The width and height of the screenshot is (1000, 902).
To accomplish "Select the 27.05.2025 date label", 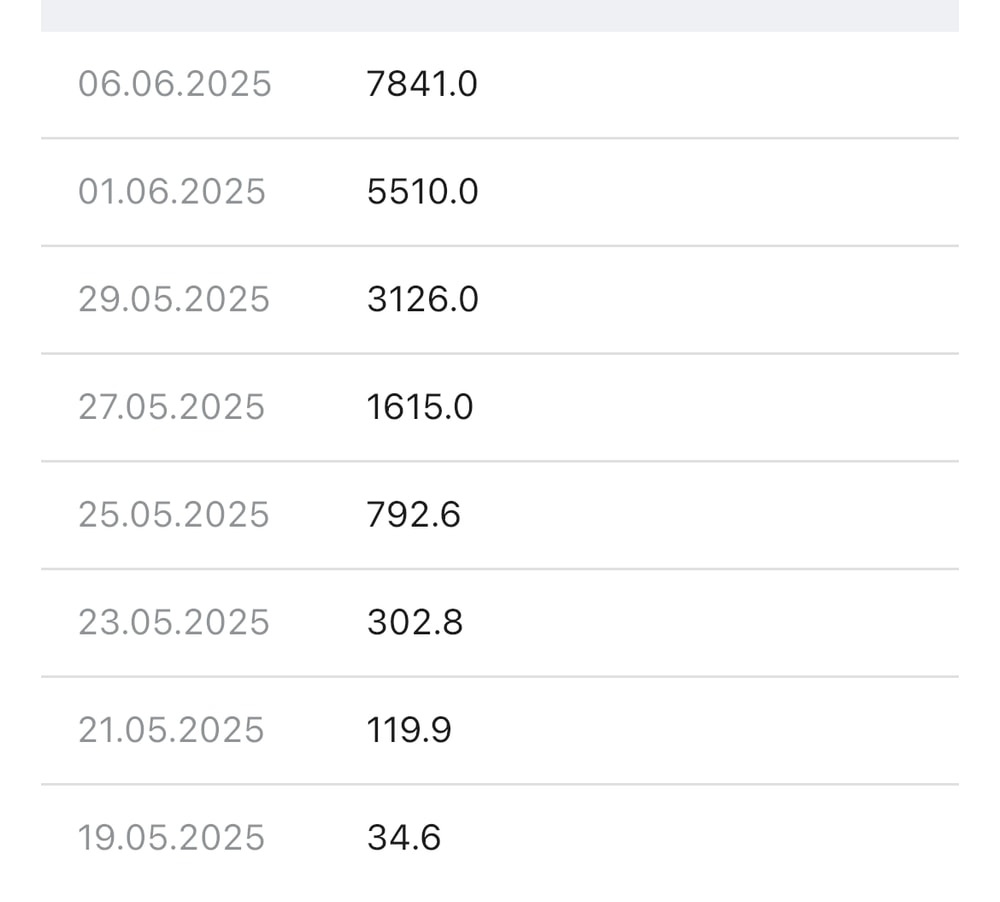I will (171, 407).
